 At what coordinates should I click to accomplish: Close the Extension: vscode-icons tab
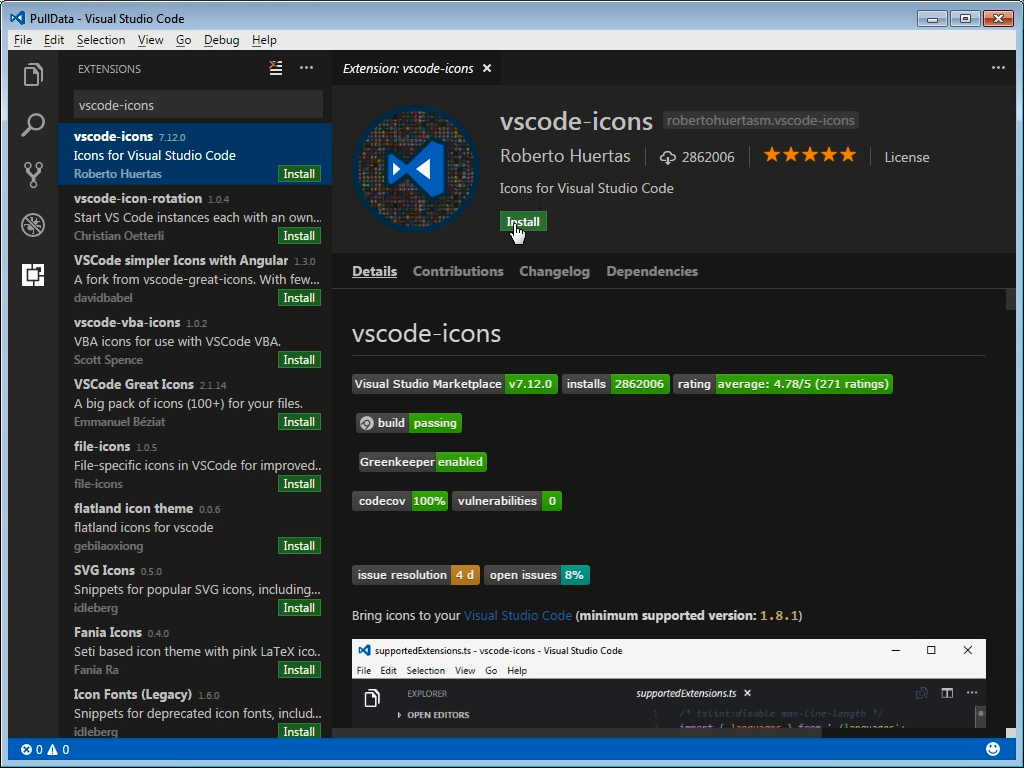coord(487,68)
